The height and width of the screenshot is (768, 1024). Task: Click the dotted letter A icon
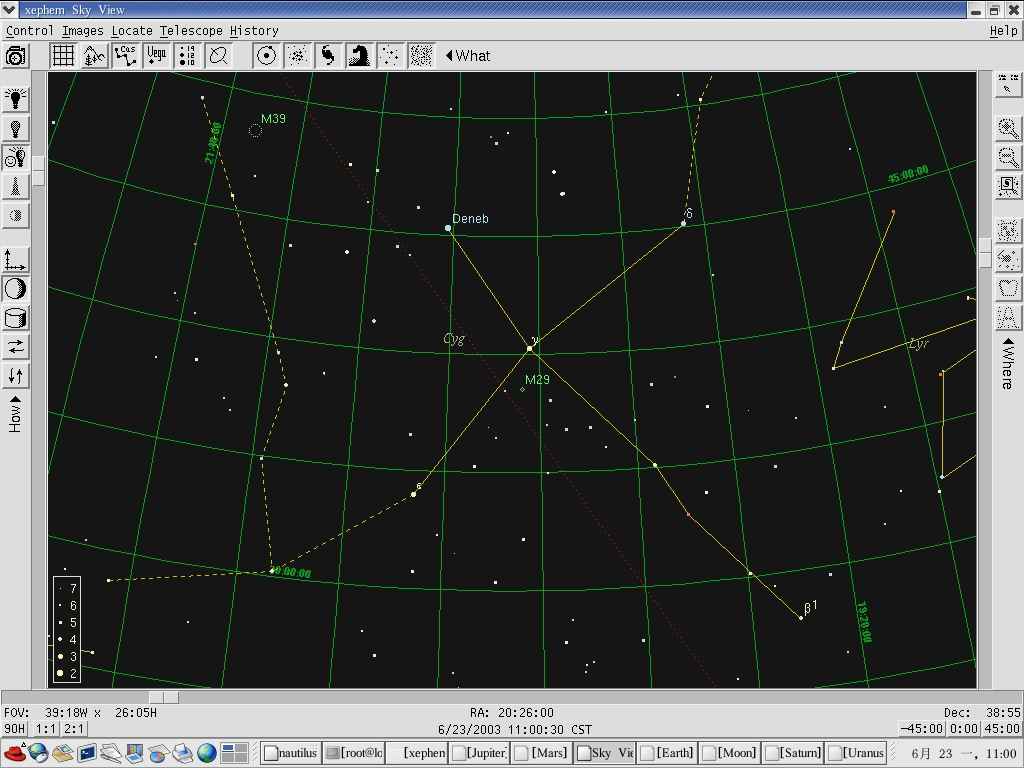click(1008, 318)
